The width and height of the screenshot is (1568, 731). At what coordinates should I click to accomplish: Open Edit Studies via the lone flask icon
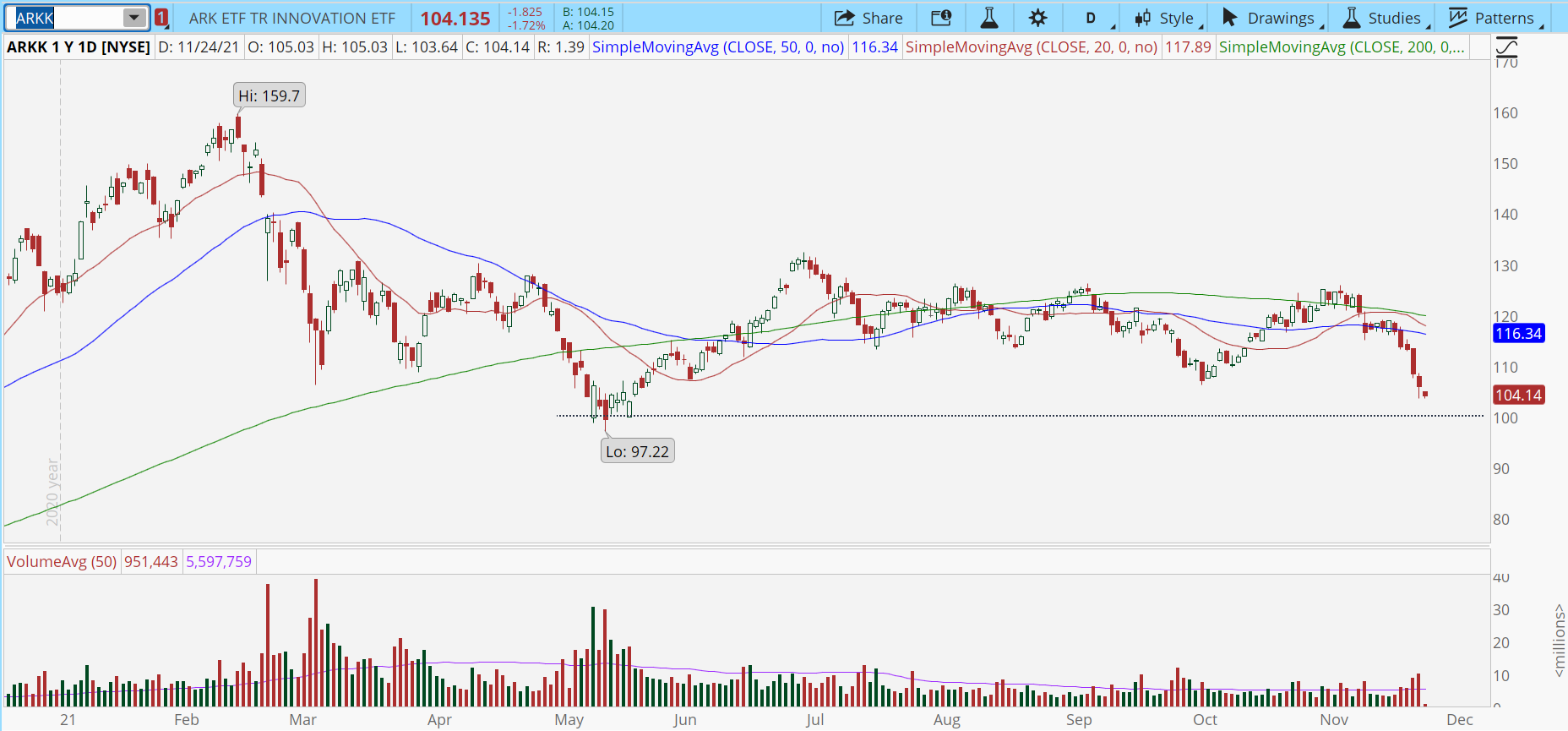[x=989, y=18]
